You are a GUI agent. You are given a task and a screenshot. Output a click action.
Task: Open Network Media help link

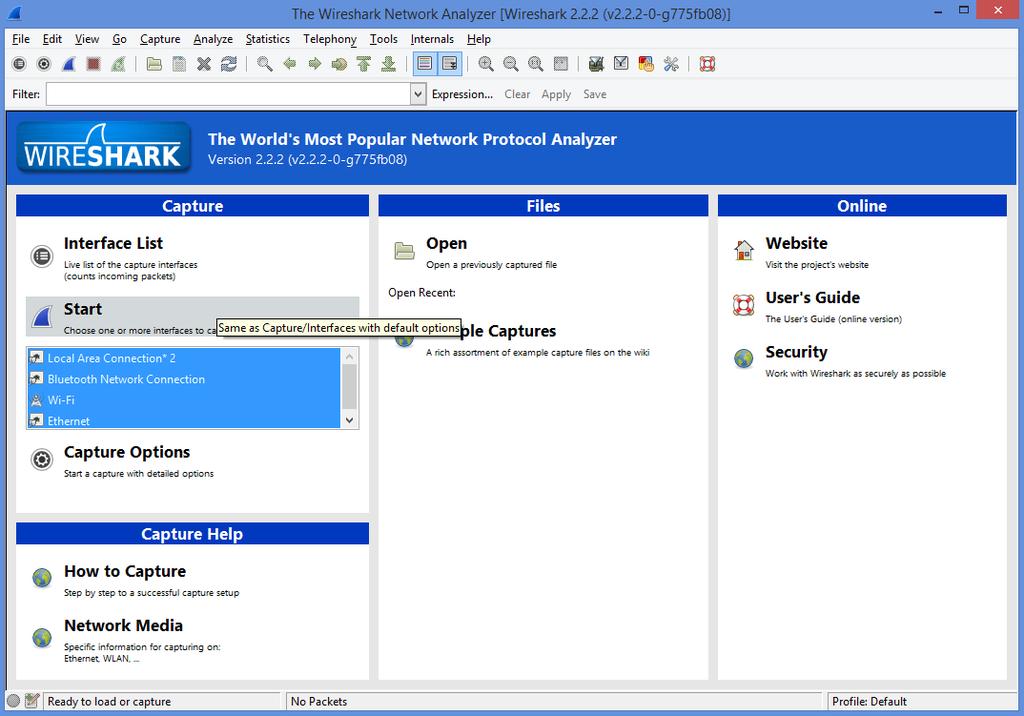pyautogui.click(x=123, y=625)
